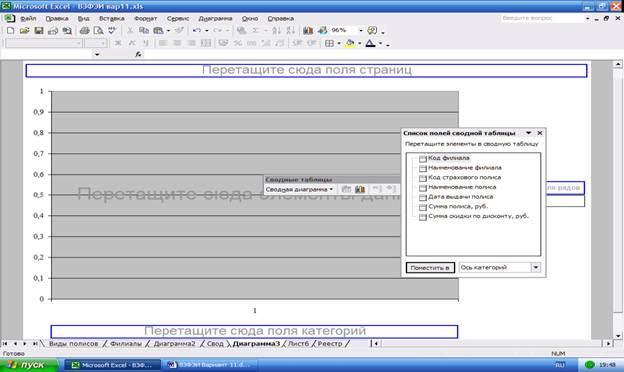Switch to the Диаграмма2 sheet tab
Screen dimensions: 624x372
point(175,343)
